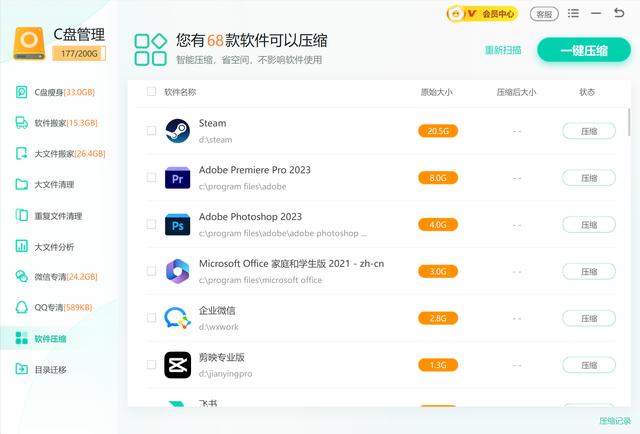Click the Microsoft Office icon
This screenshot has height=434, width=640.
click(178, 272)
